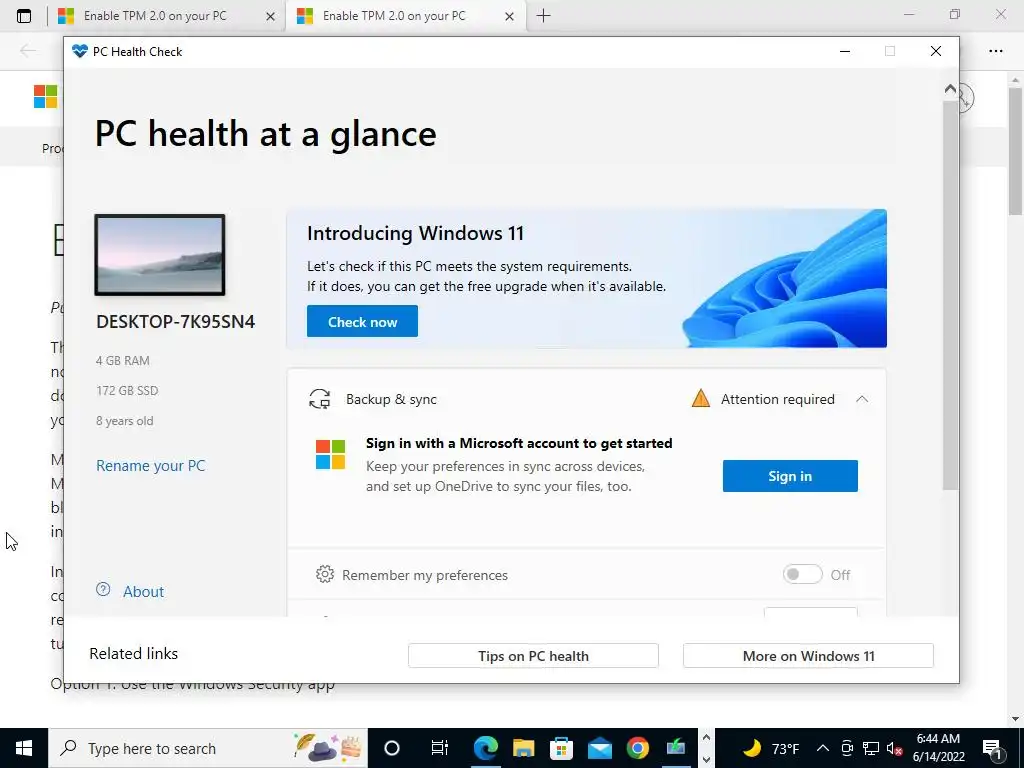Open the notification center icon
1024x768 pixels.
pyautogui.click(x=992, y=748)
